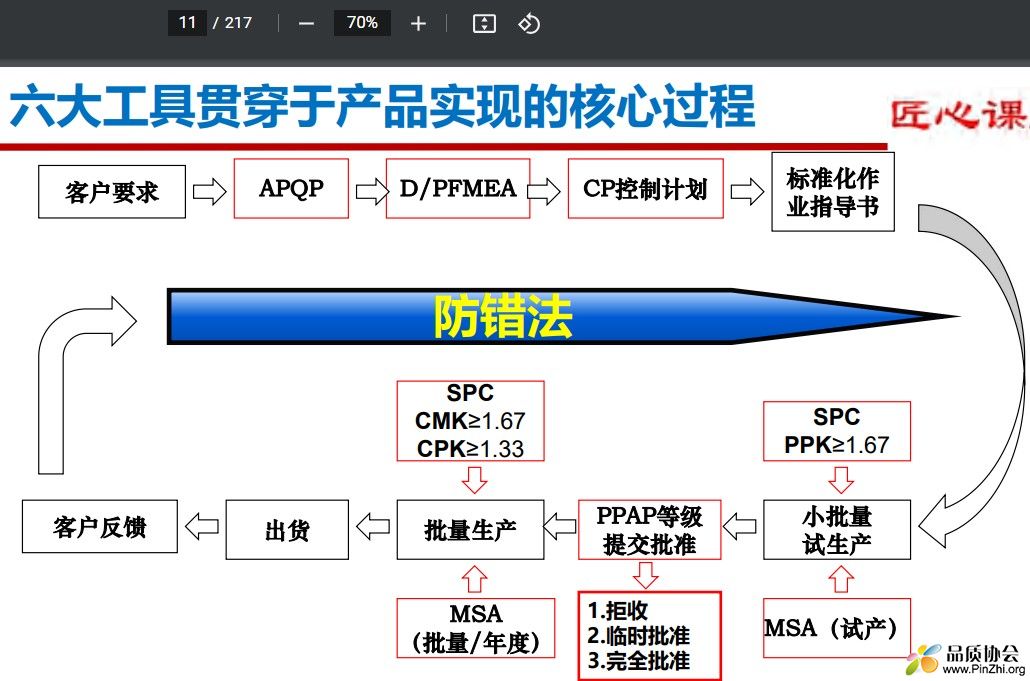
Task: Click the '出货' box
Action: pyautogui.click(x=287, y=529)
